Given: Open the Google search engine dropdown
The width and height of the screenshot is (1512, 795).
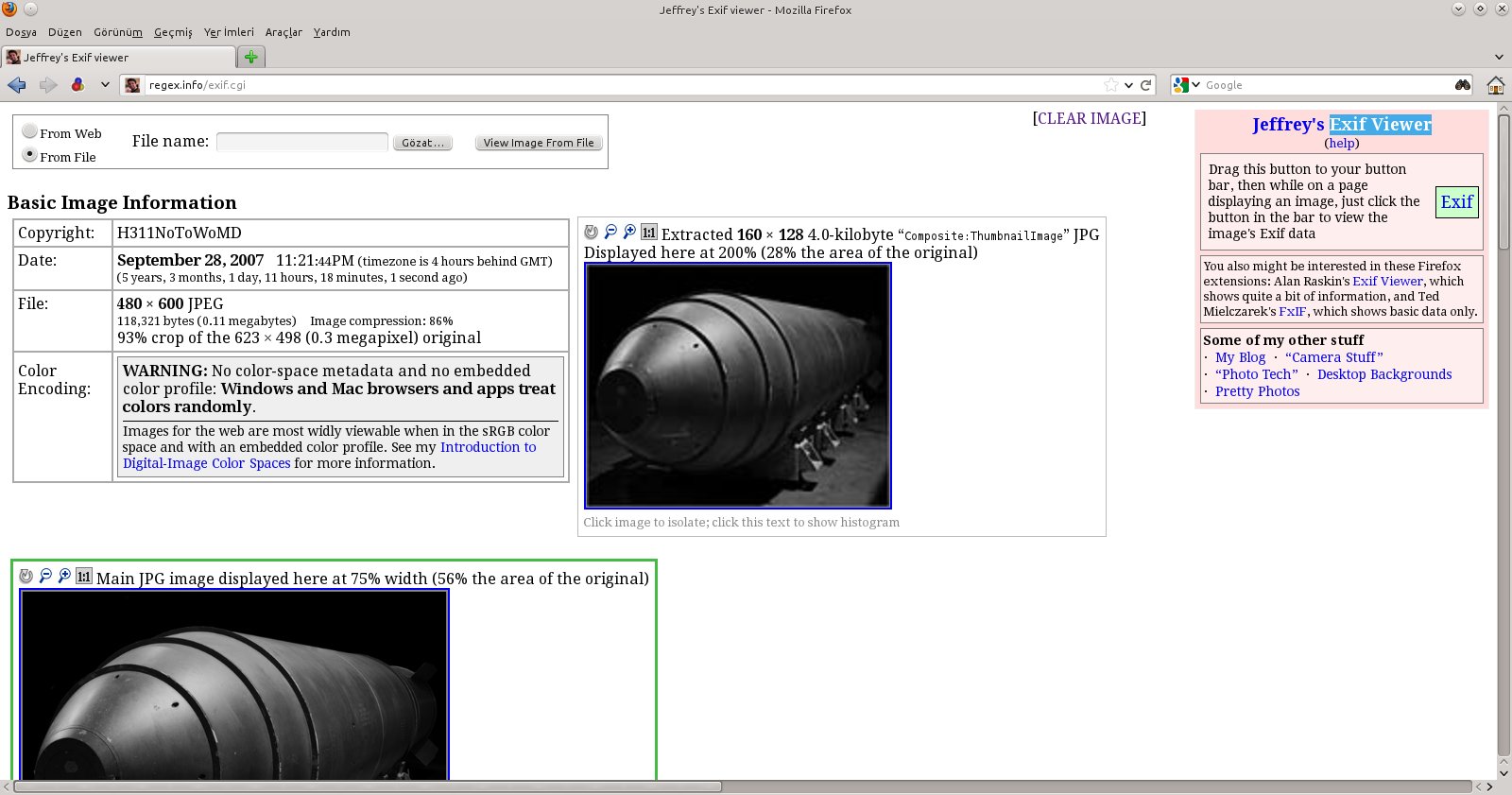Looking at the screenshot, I should click(x=1186, y=85).
